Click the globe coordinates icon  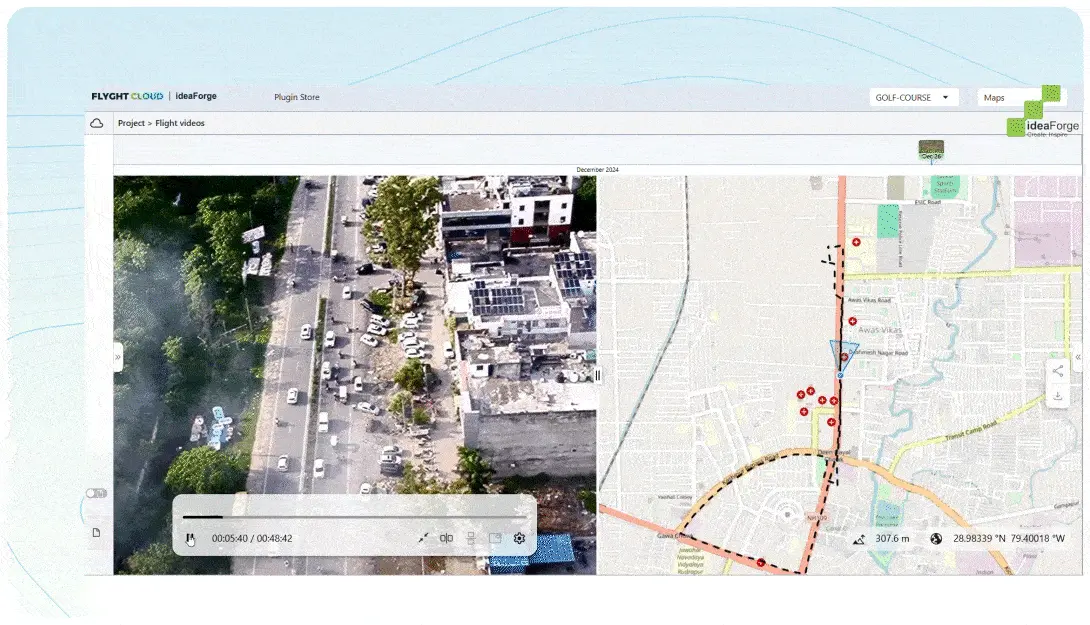(x=936, y=539)
